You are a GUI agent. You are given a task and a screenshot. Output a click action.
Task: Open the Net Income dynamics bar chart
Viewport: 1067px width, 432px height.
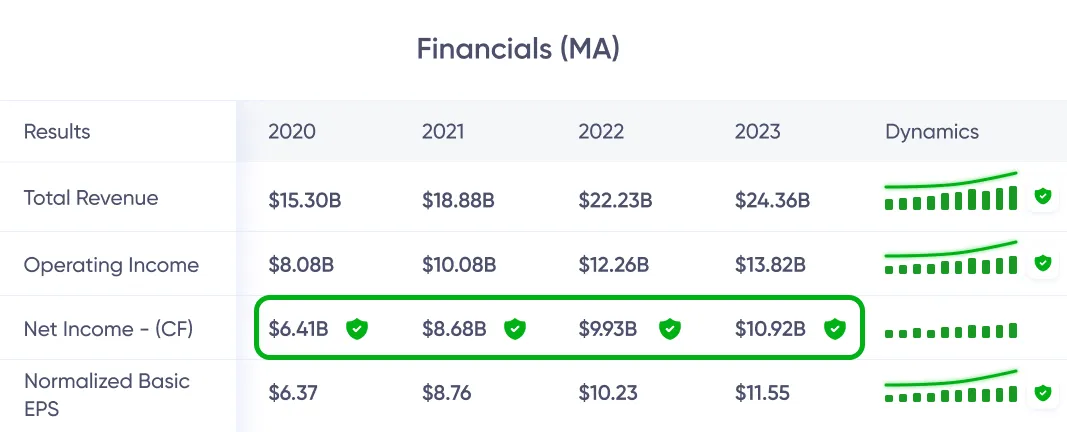(x=950, y=330)
